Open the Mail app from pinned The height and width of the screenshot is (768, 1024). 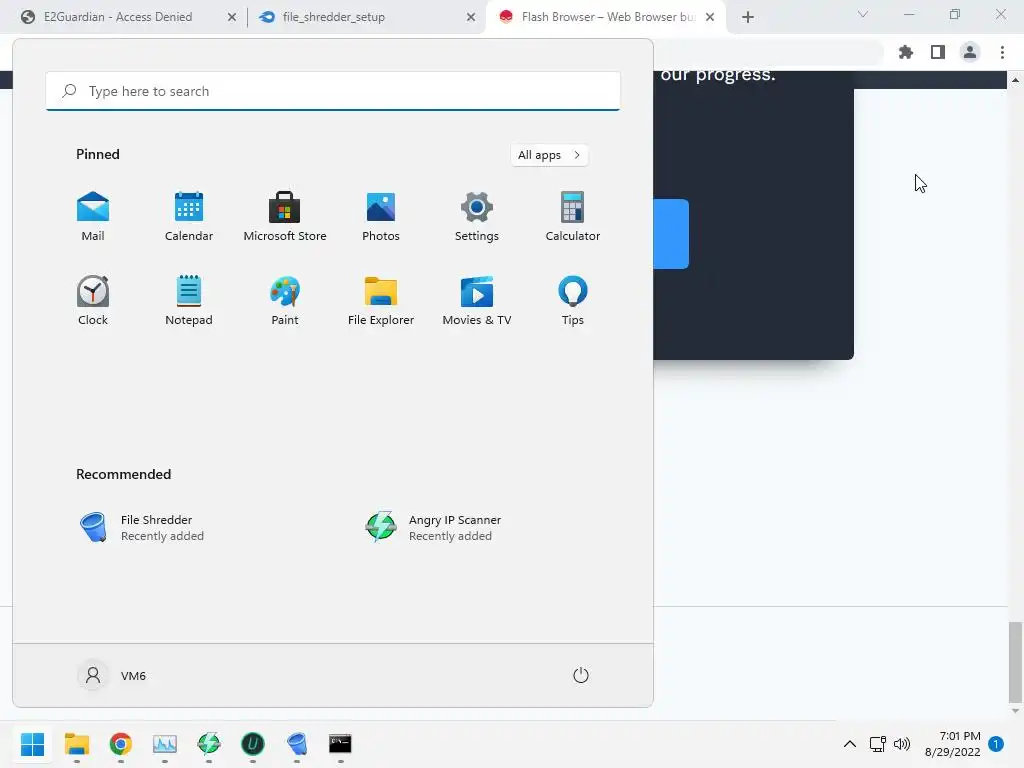(x=93, y=216)
